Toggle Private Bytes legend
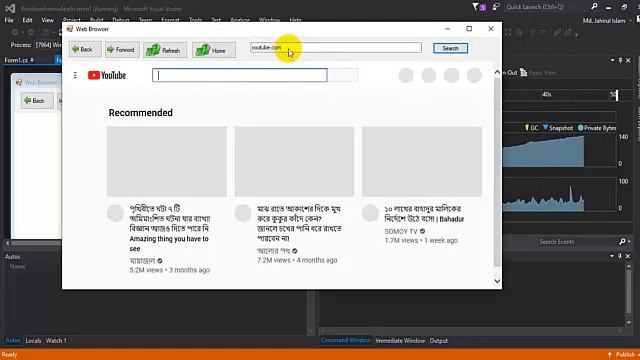 tap(597, 128)
